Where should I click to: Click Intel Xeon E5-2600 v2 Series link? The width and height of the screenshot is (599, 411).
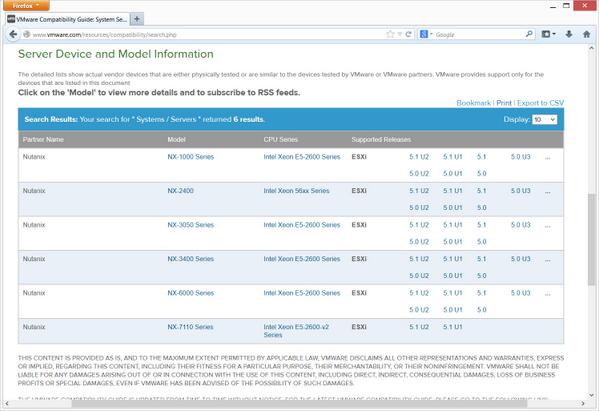(x=296, y=331)
